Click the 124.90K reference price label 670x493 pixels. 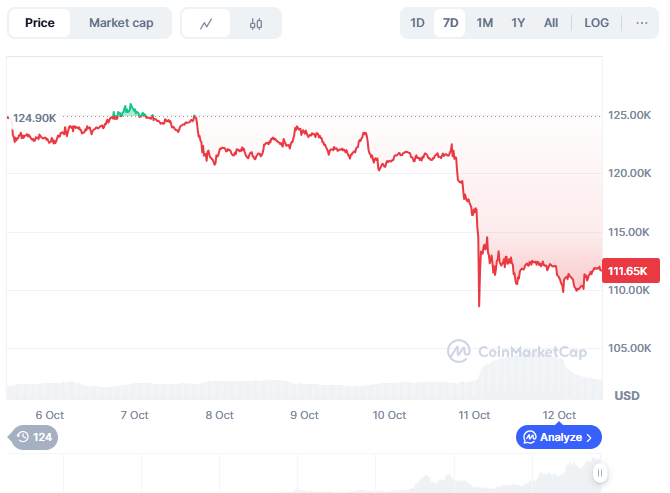[34, 118]
